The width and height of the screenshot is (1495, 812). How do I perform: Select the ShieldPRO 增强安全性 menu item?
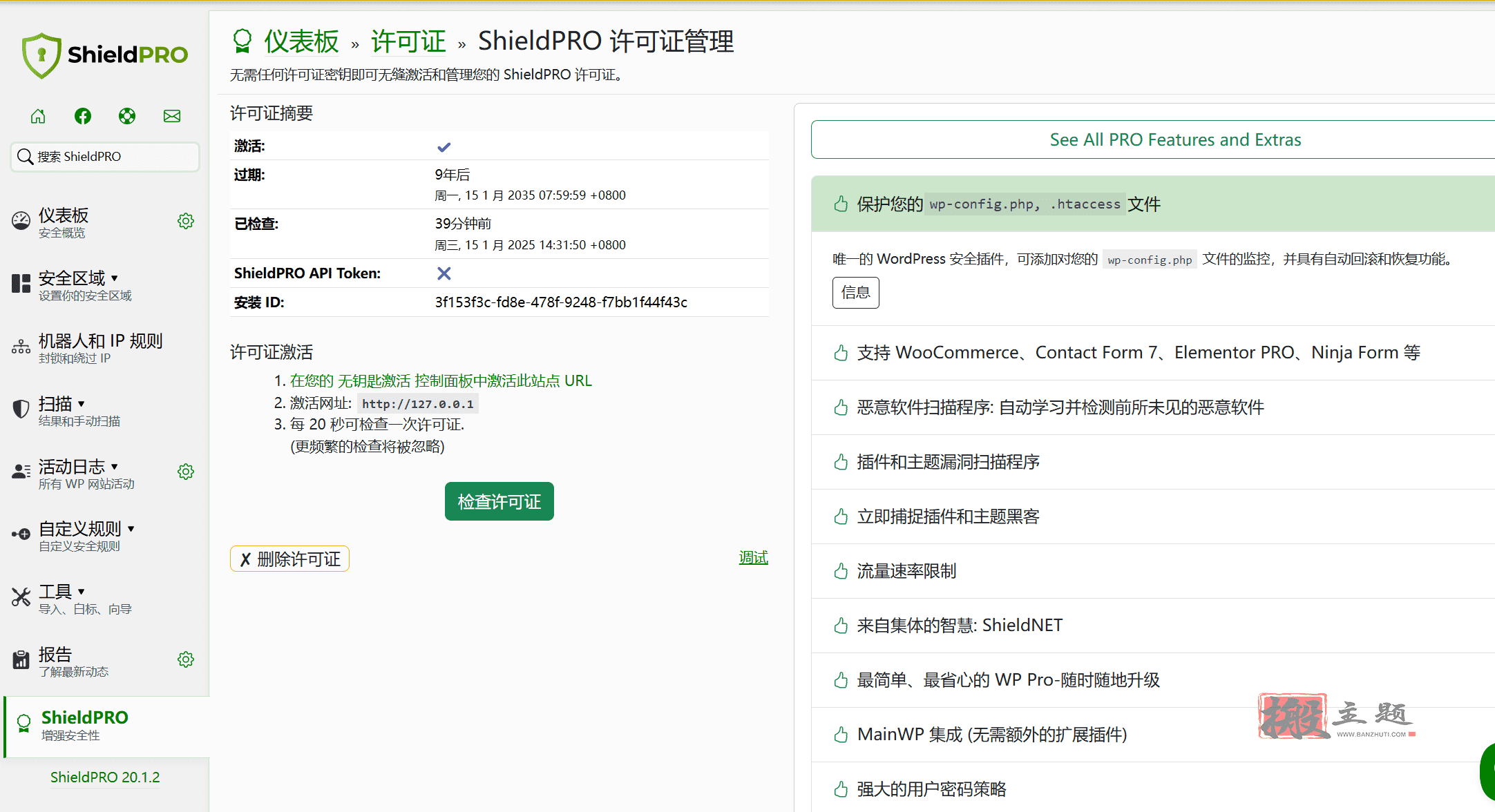(106, 726)
